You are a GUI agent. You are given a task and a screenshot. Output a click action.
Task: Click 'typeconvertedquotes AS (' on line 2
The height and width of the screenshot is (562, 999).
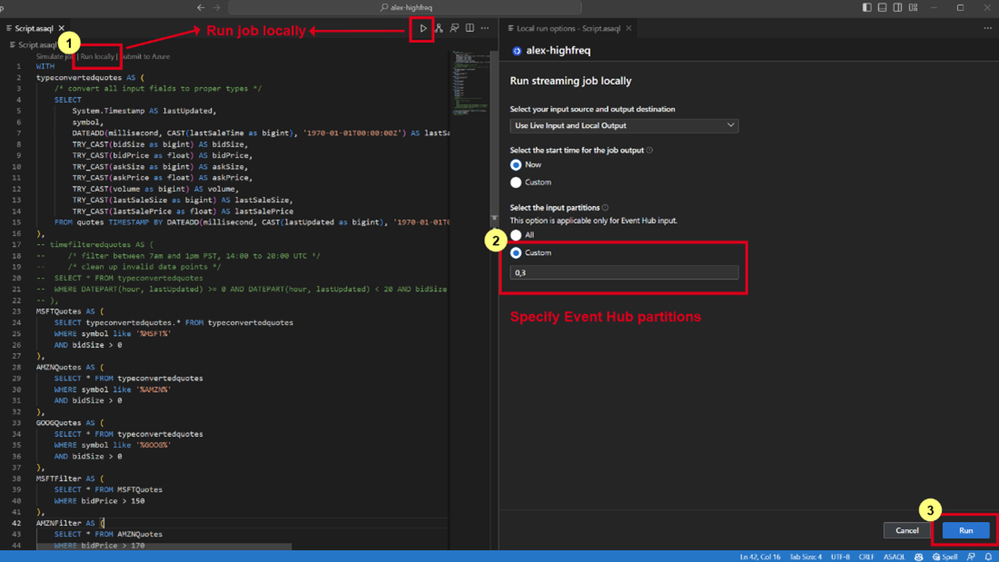click(x=90, y=78)
